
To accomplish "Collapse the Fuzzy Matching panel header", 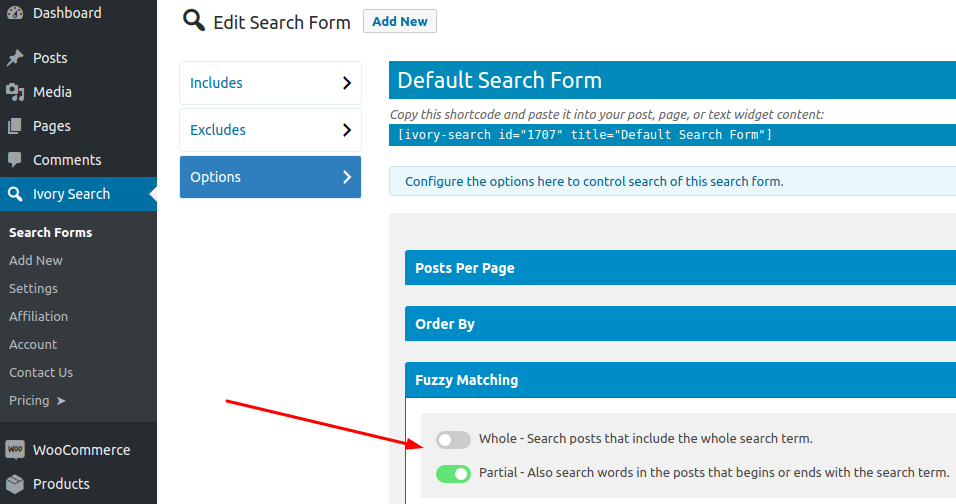I will point(680,380).
